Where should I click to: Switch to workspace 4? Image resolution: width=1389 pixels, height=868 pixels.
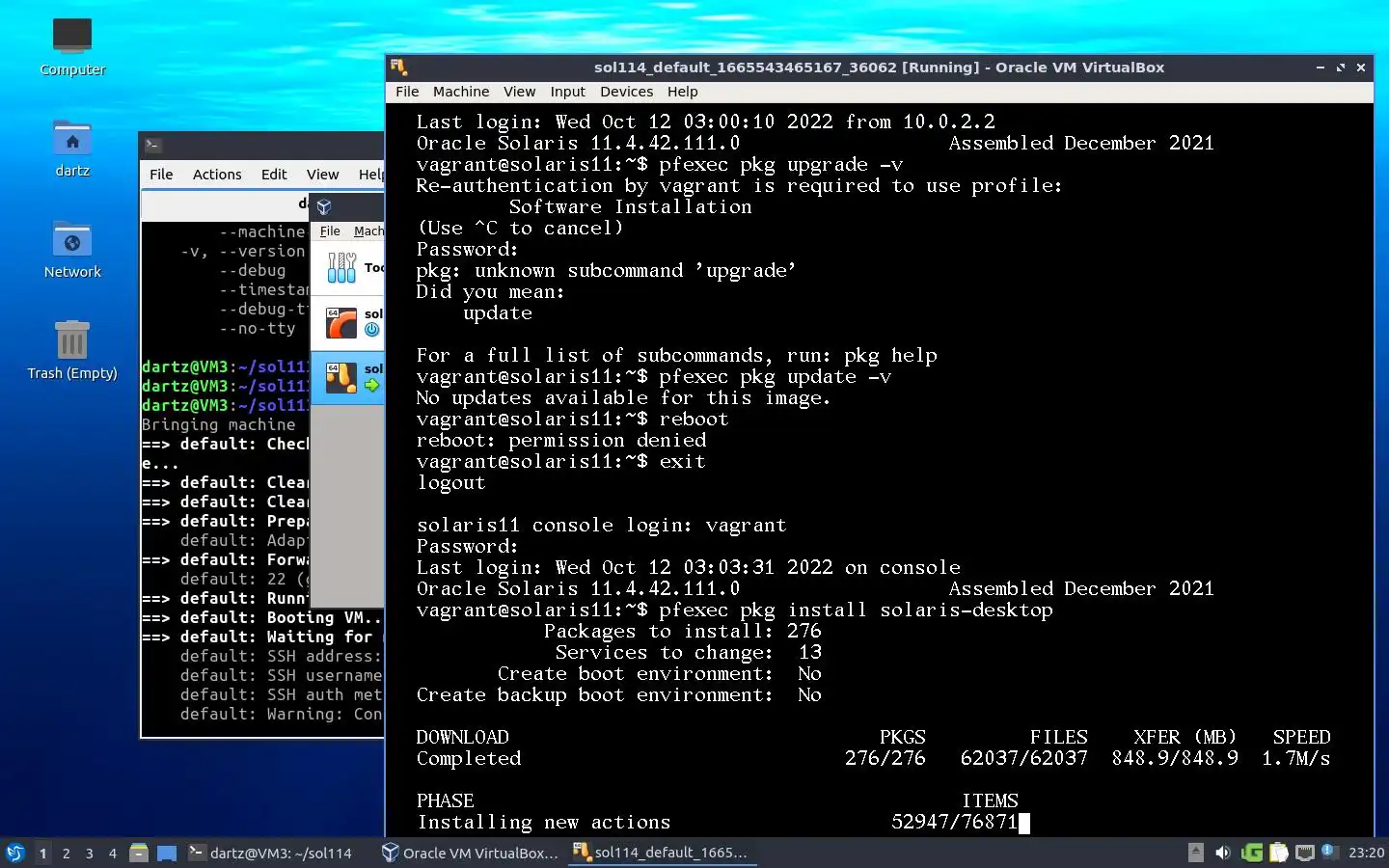(112, 853)
